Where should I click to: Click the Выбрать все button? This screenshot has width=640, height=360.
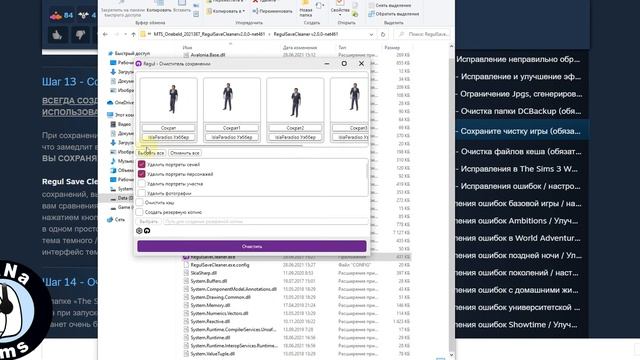click(x=151, y=153)
